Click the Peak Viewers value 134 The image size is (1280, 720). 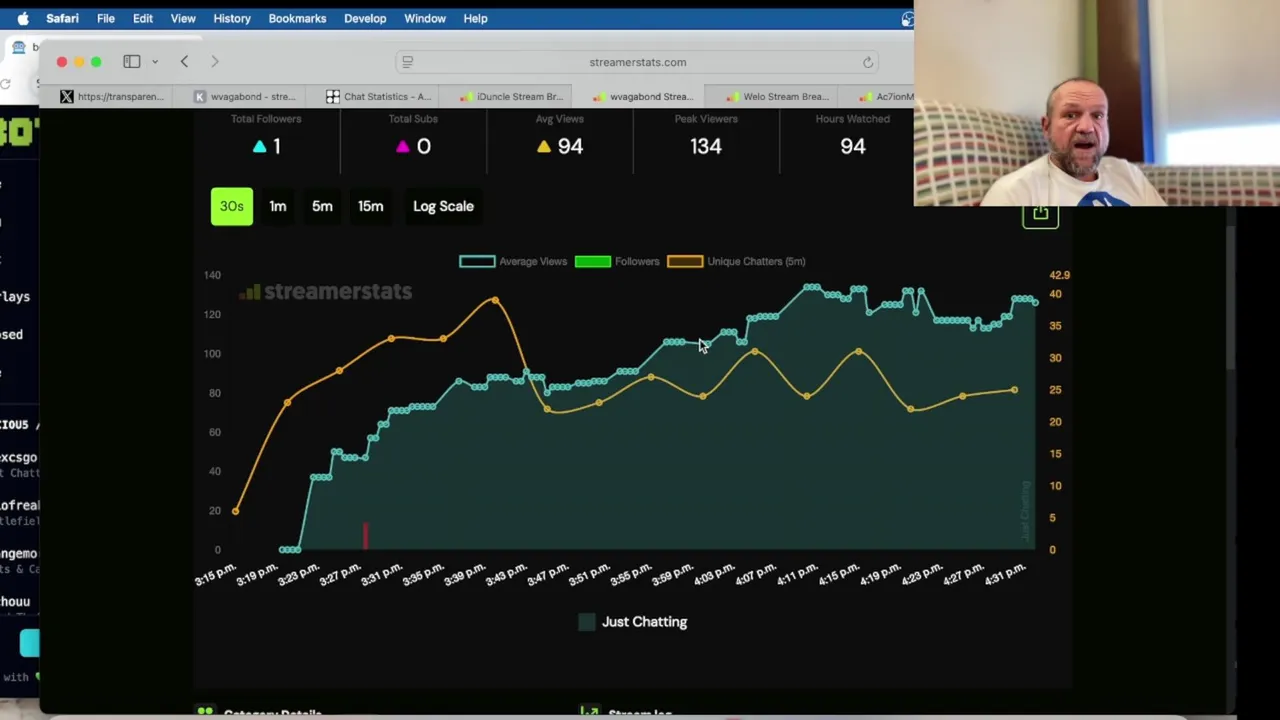[706, 146]
